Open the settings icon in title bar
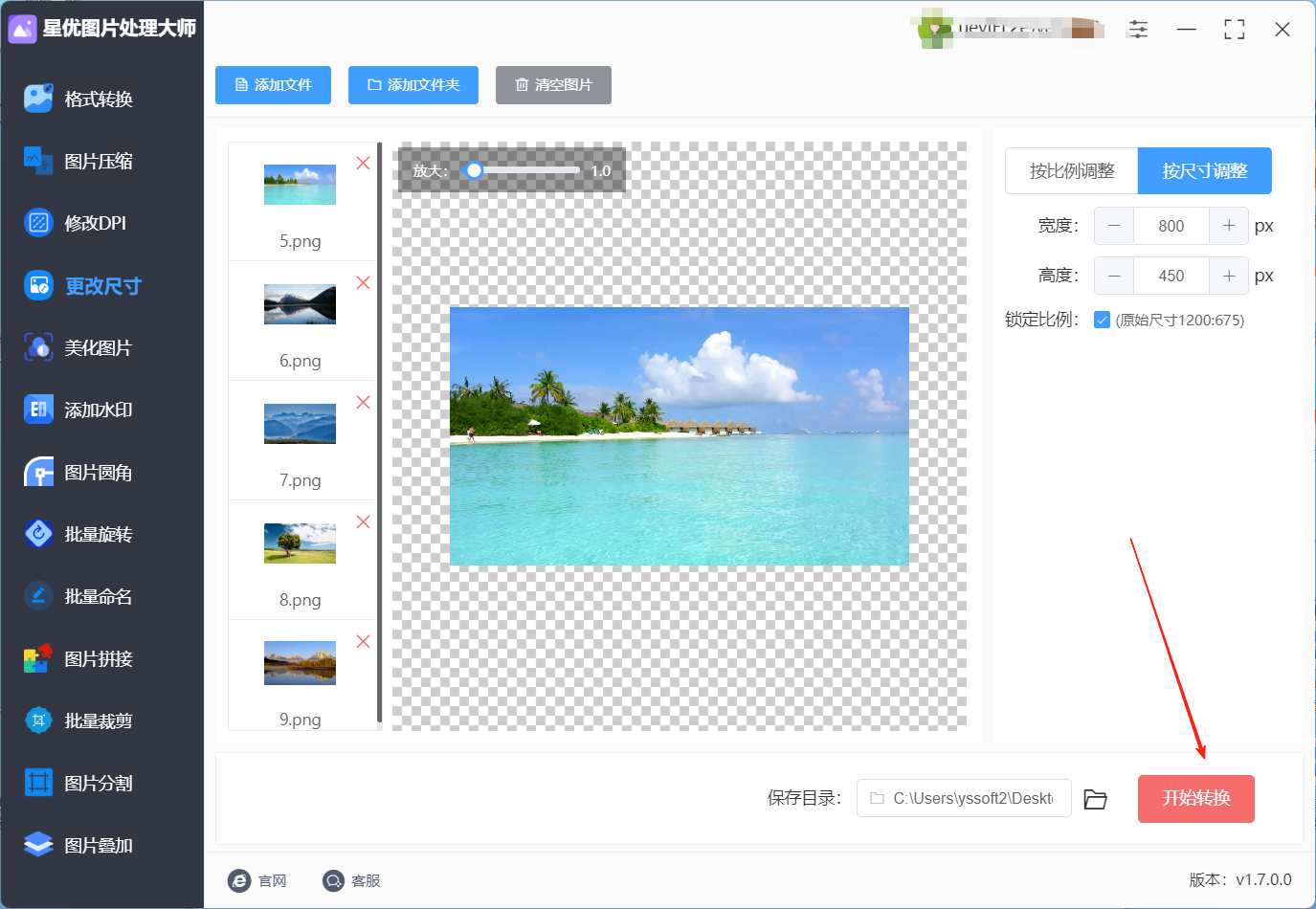1316x909 pixels. [x=1138, y=29]
